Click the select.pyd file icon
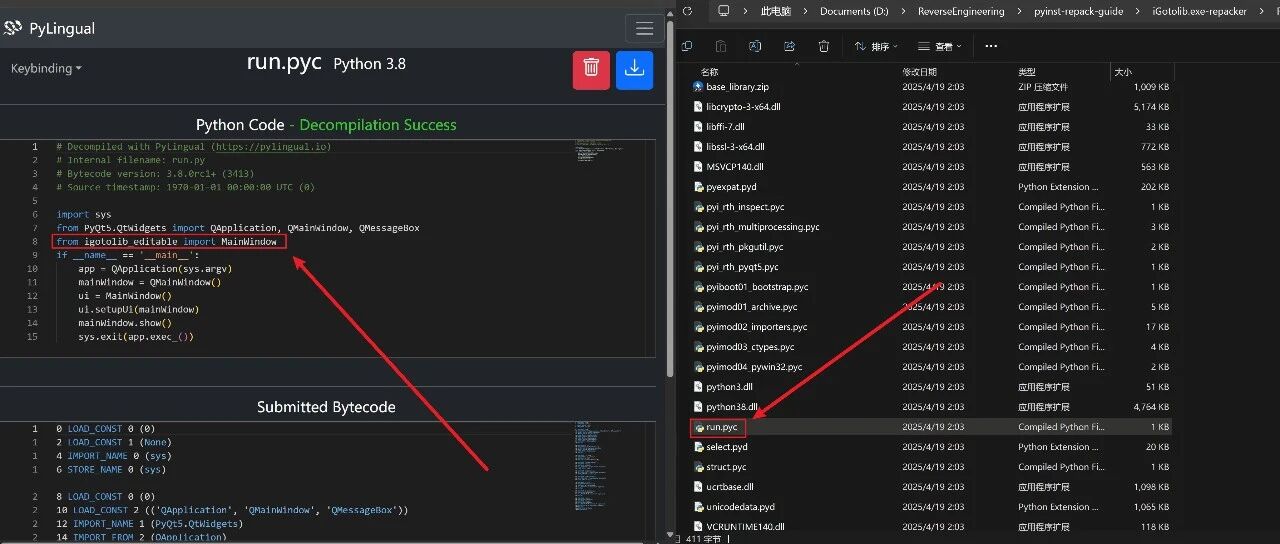1280x544 pixels. 698,447
